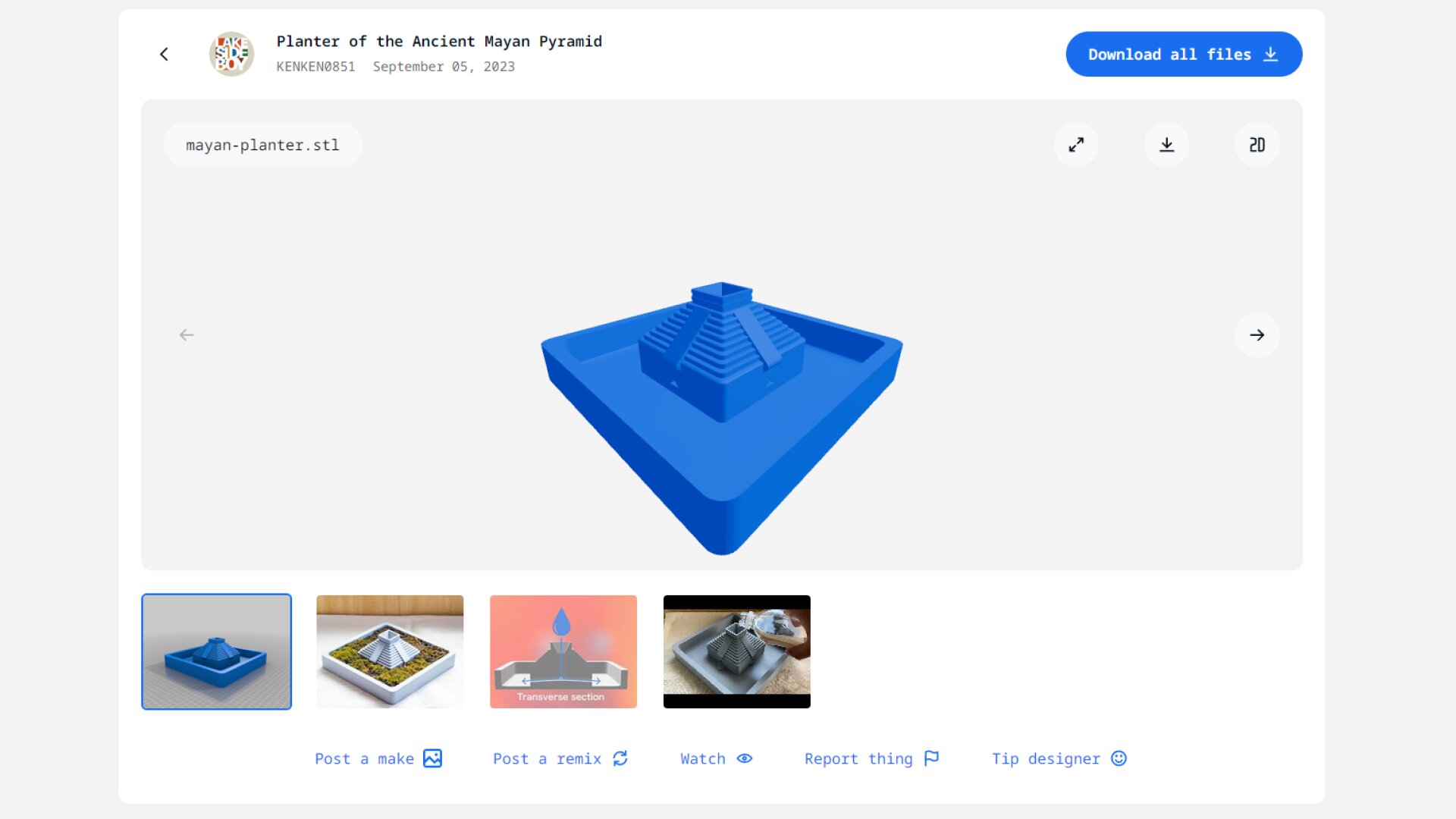
Task: Click the fullscreen expand icon
Action: [1076, 145]
